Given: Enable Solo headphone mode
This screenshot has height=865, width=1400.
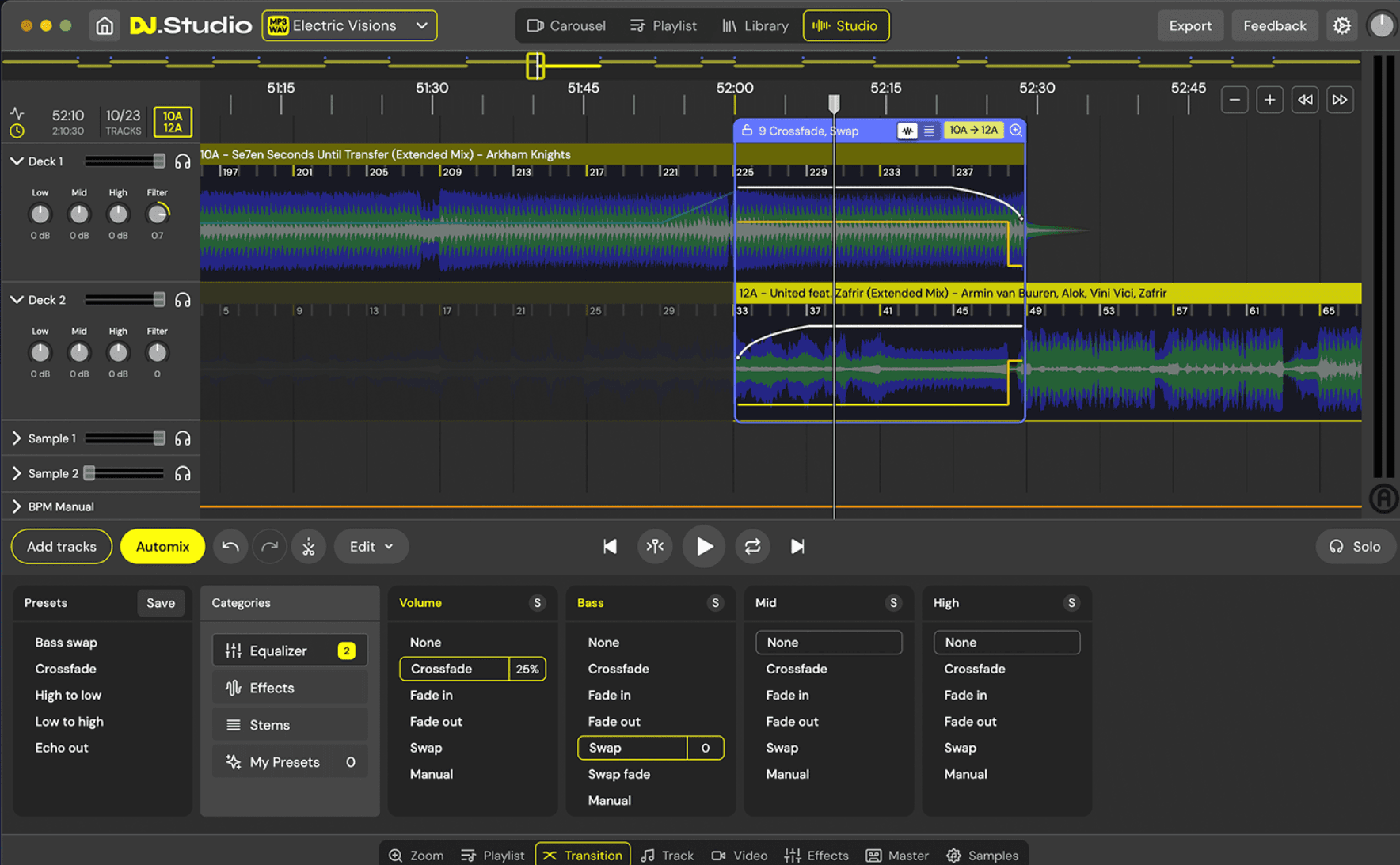Looking at the screenshot, I should [x=1355, y=547].
